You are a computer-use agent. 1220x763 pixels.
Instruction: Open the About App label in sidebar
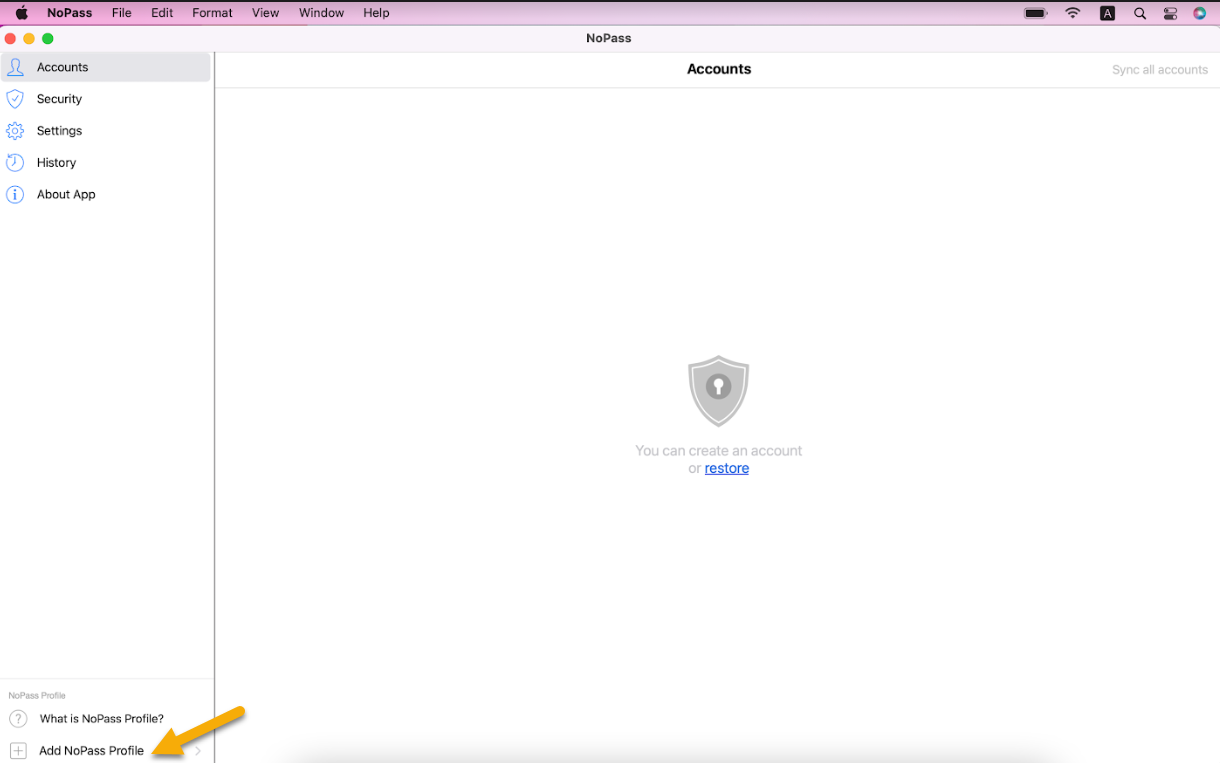(x=66, y=195)
